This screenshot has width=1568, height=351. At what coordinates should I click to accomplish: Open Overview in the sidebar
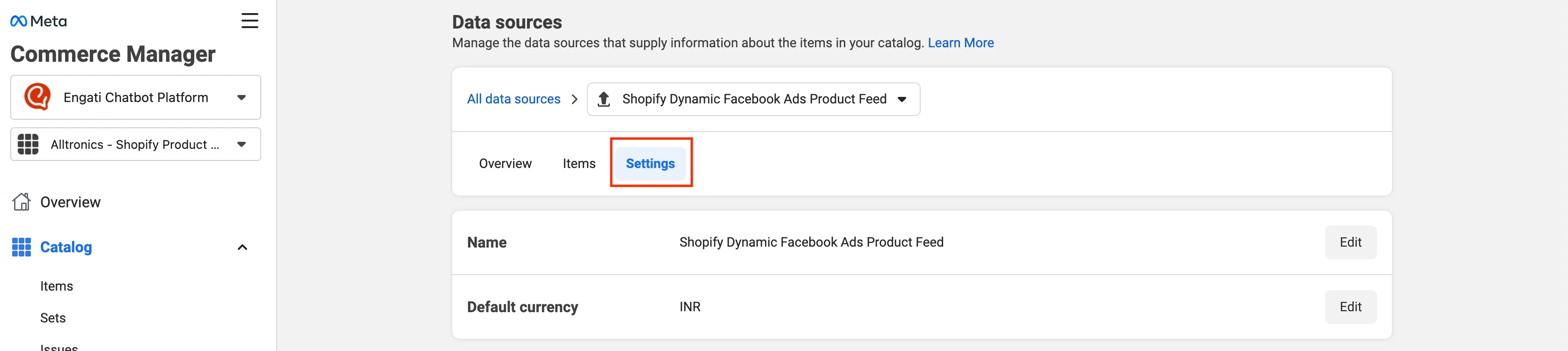click(x=70, y=202)
